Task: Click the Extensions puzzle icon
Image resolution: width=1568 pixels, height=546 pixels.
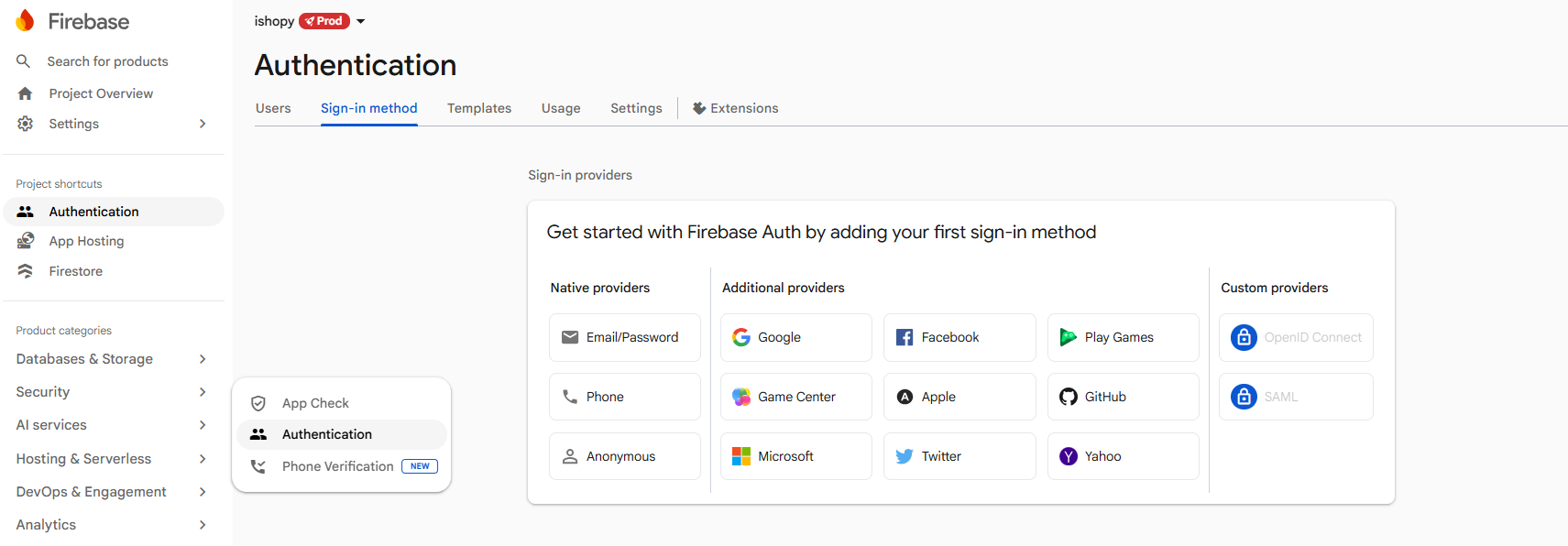Action: (x=699, y=108)
